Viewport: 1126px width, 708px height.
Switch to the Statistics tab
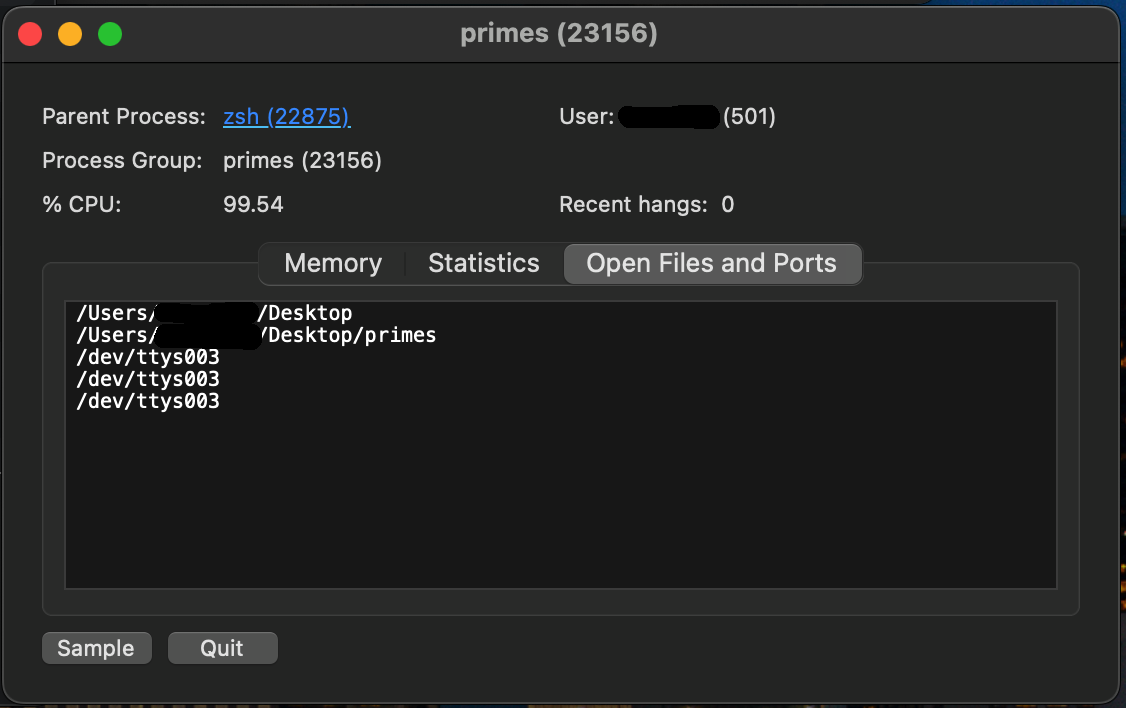tap(484, 264)
